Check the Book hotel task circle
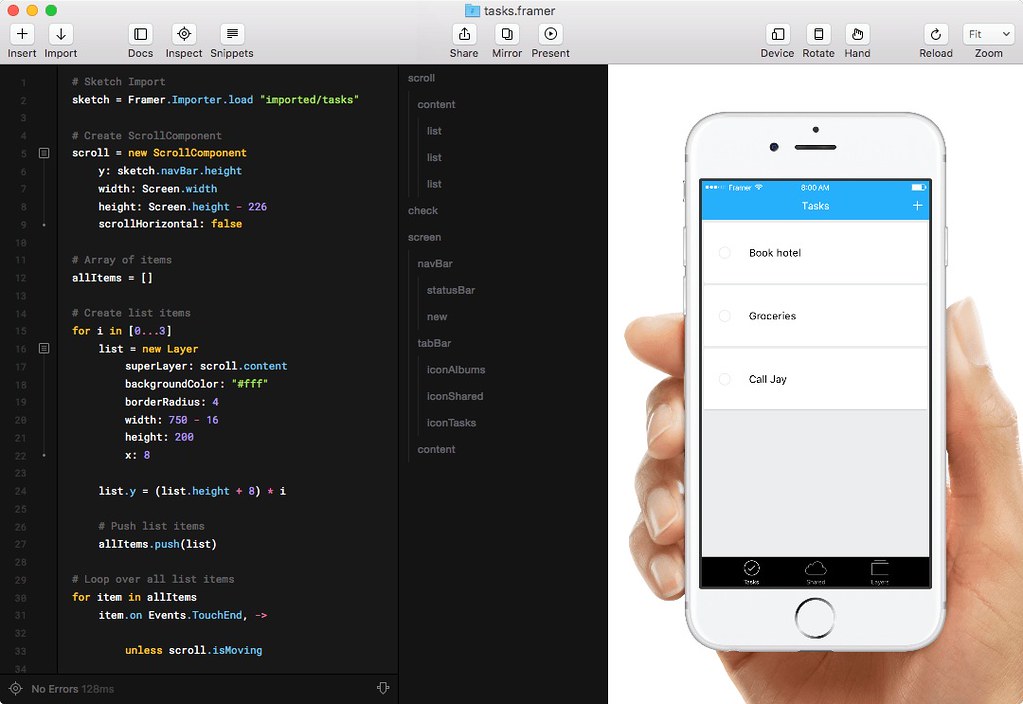1023x704 pixels. (x=724, y=254)
